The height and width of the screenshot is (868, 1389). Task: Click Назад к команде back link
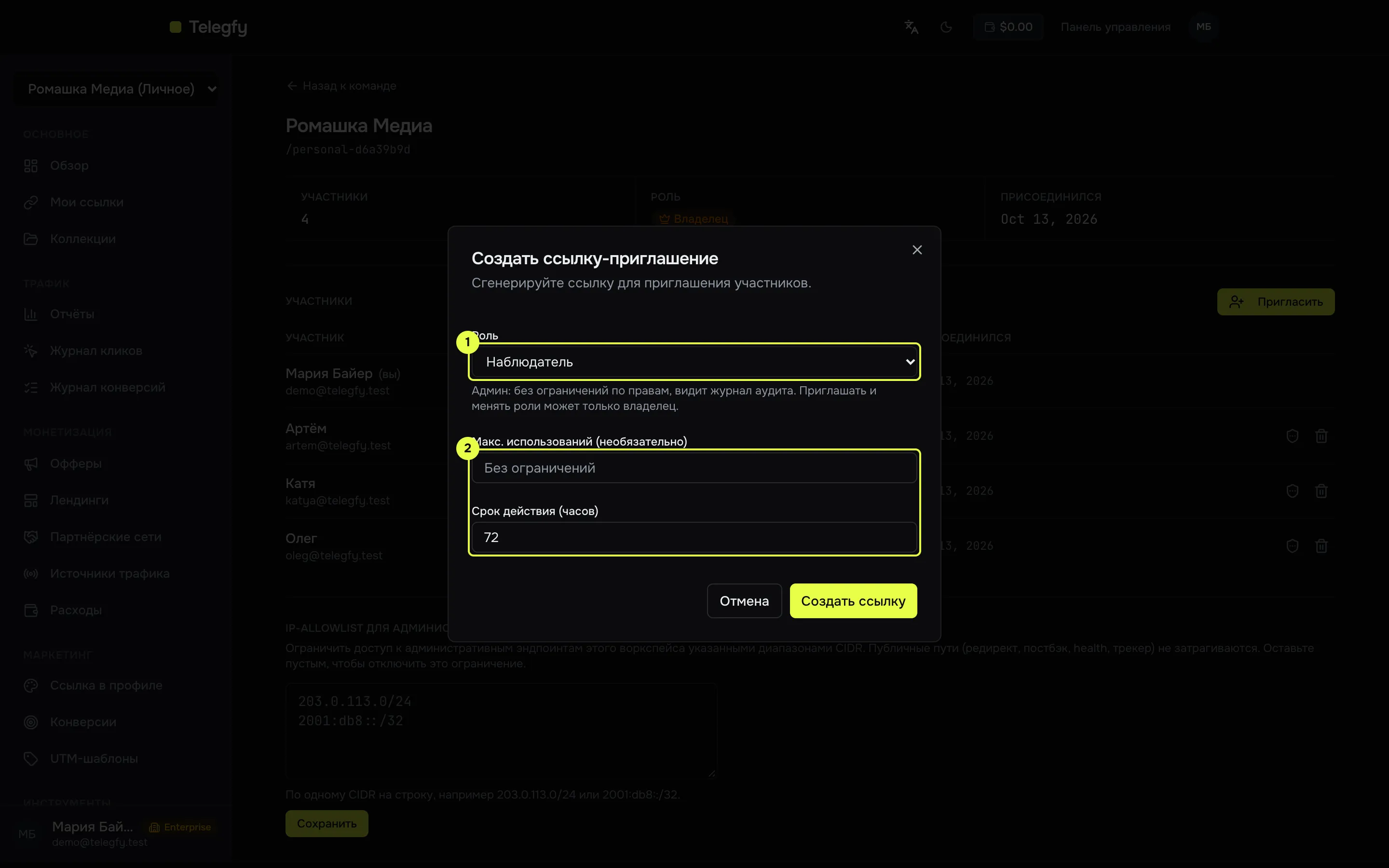click(x=341, y=86)
